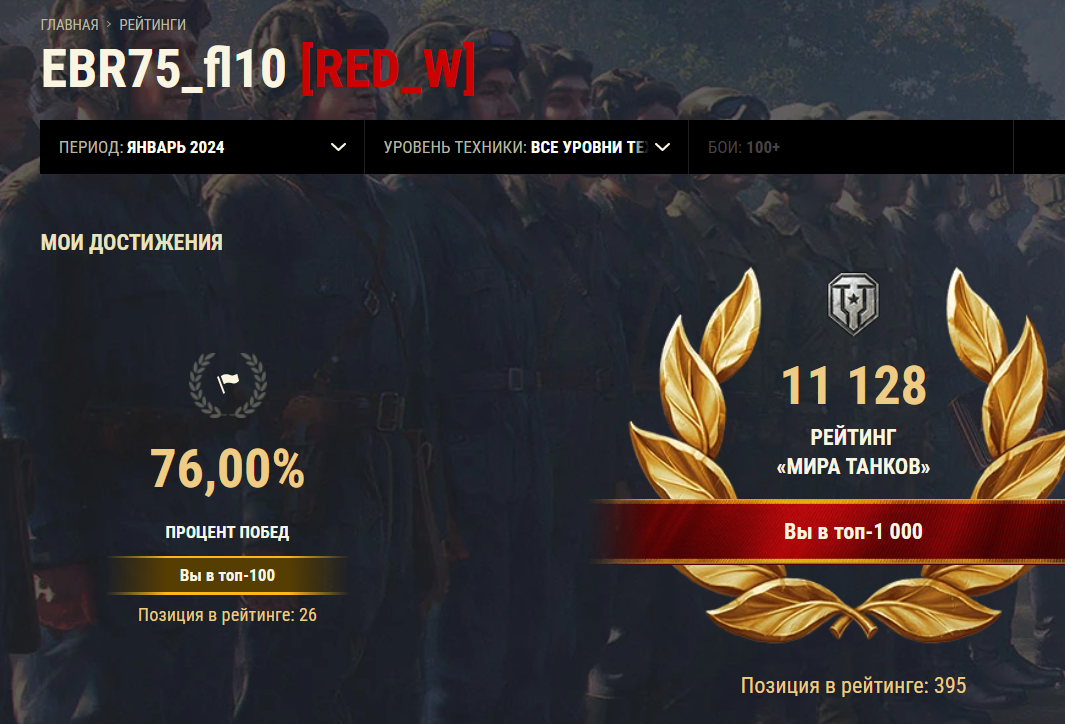Click the БОИ: 100+ filter field

pos(850,147)
